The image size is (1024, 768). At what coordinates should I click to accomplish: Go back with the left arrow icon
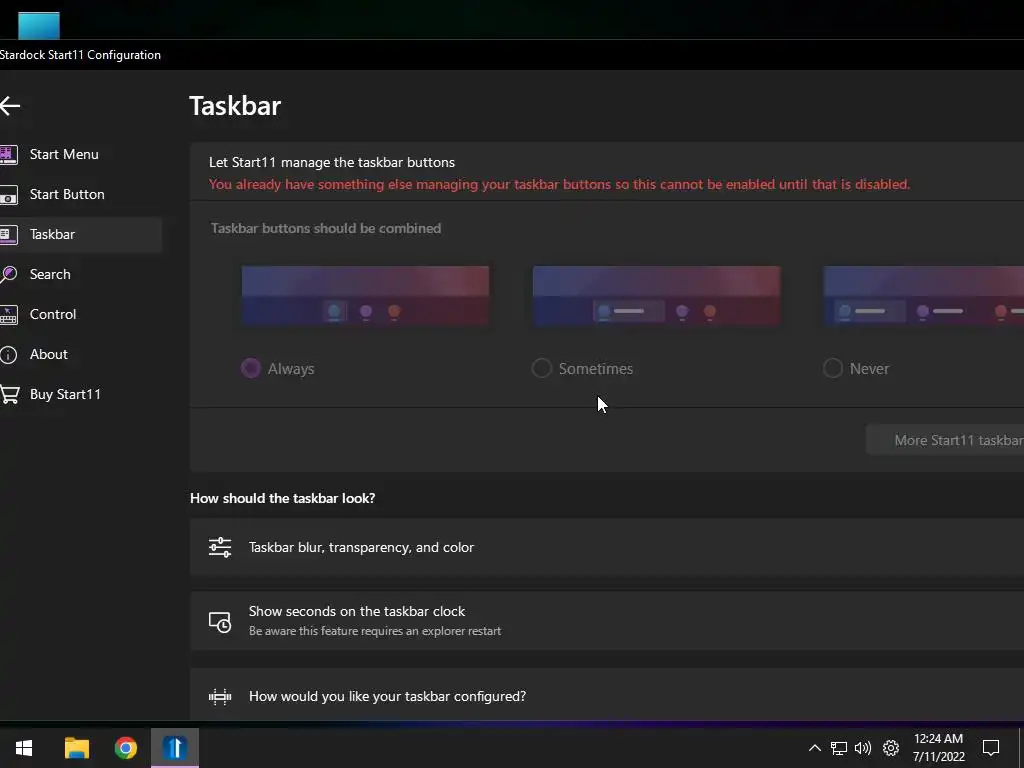10,105
